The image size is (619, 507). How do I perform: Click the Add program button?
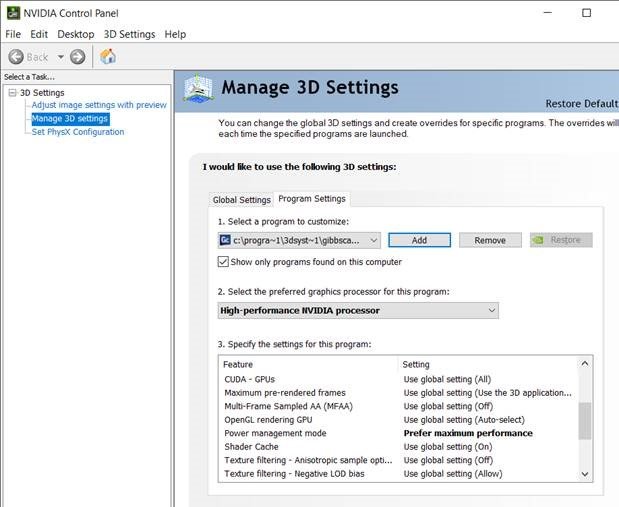pos(419,240)
